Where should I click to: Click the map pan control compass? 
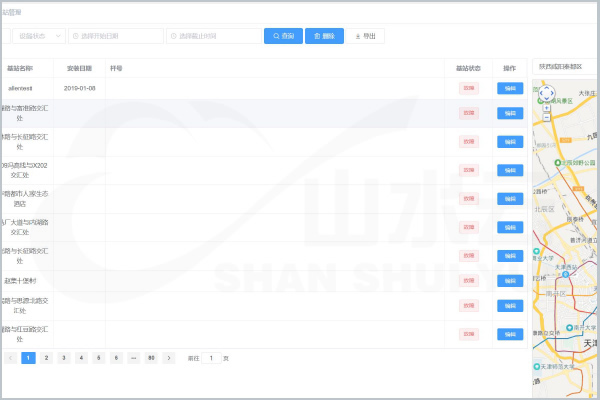pyautogui.click(x=546, y=92)
